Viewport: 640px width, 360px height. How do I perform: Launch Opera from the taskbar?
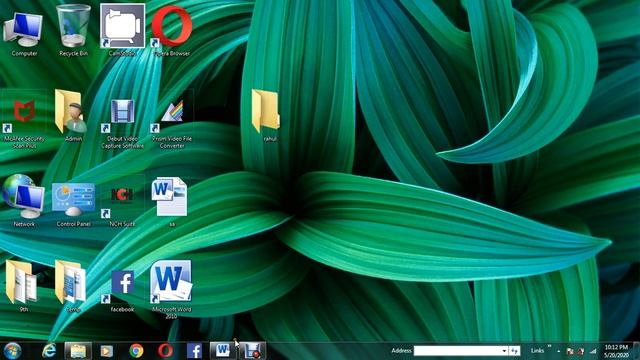(165, 351)
